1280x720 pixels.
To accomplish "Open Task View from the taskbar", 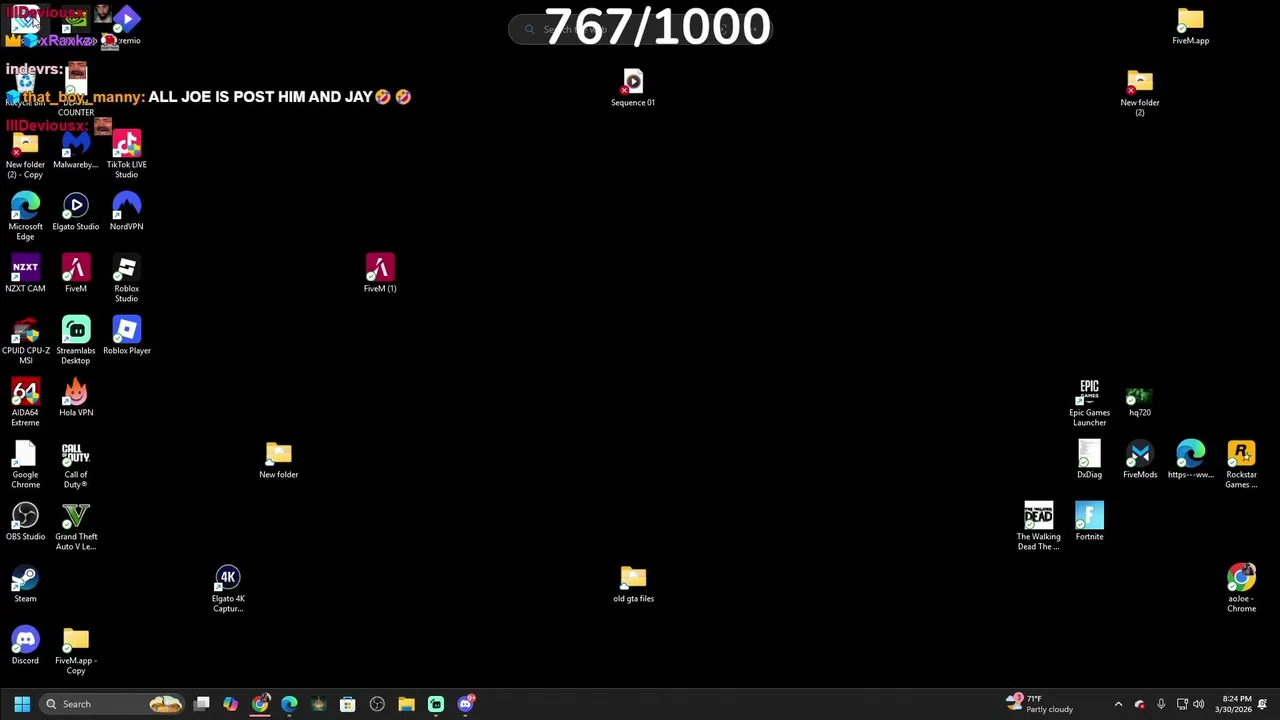I will coord(201,704).
